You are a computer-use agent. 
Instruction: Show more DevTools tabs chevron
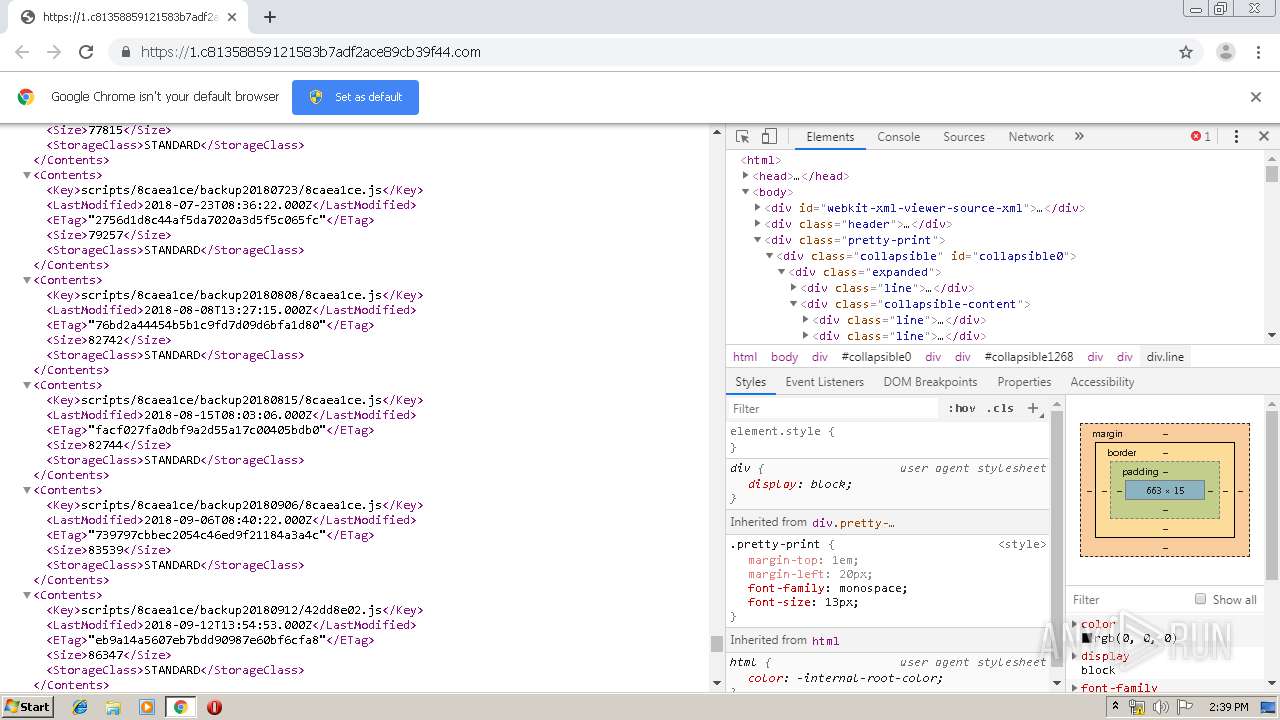point(1079,137)
